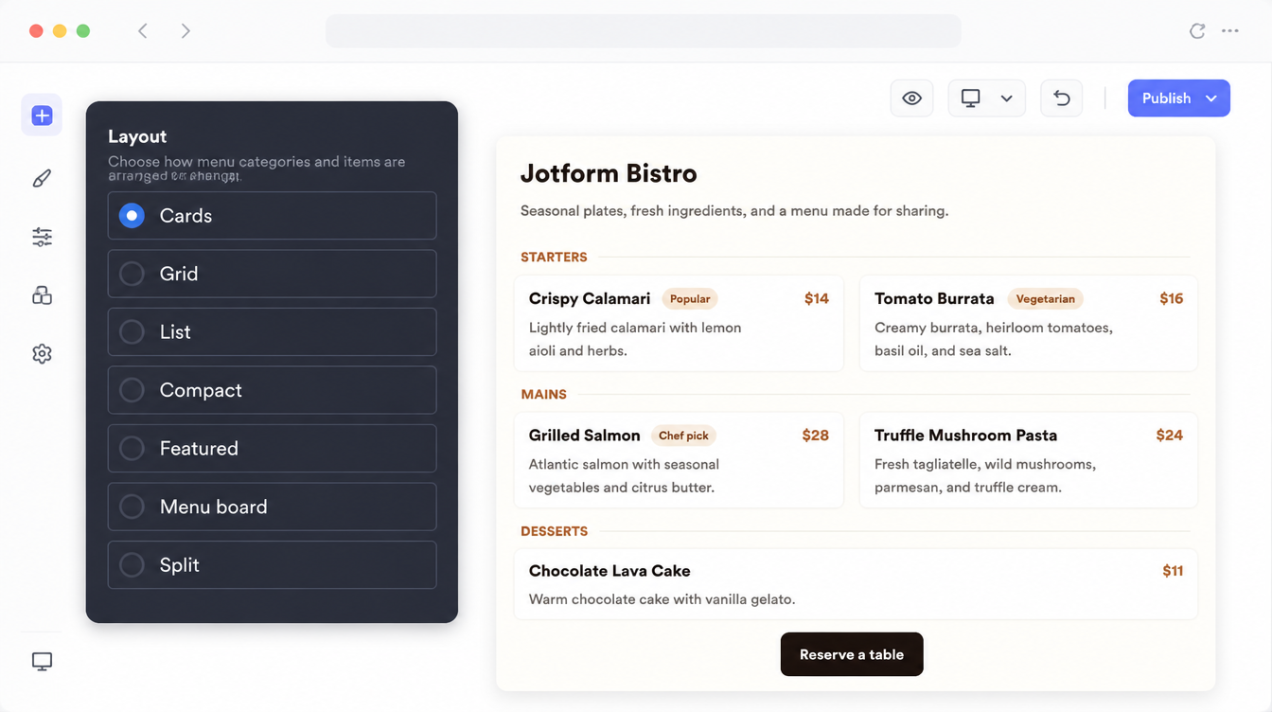Open the sliders adjustments icon in sidebar

pos(41,237)
